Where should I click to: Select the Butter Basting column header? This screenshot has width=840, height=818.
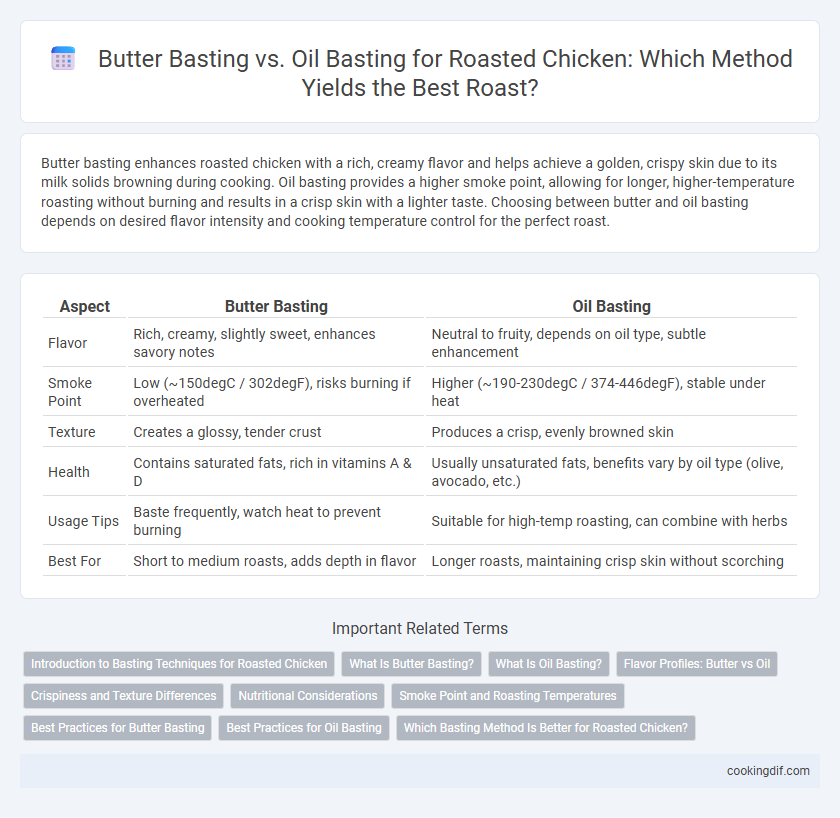[x=276, y=306]
